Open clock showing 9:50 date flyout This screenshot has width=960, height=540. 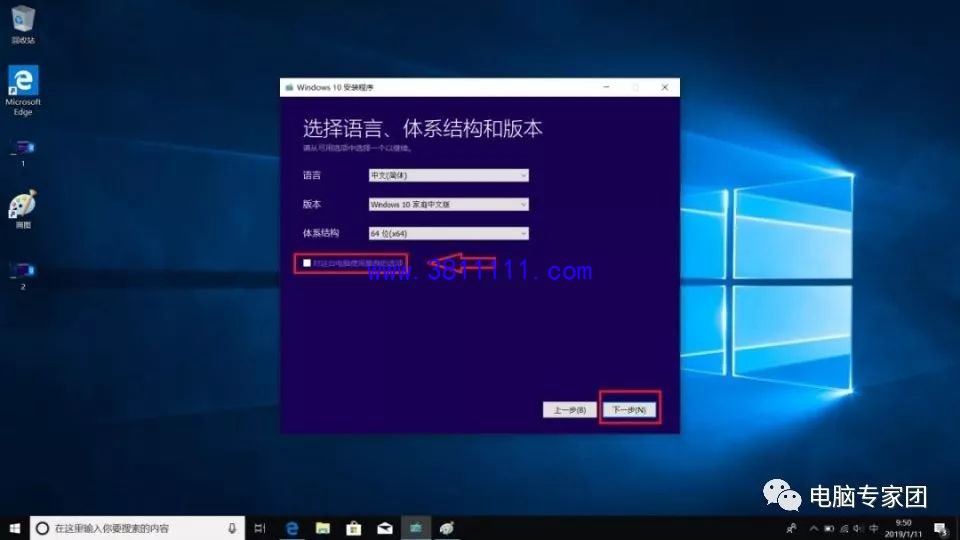(x=903, y=528)
